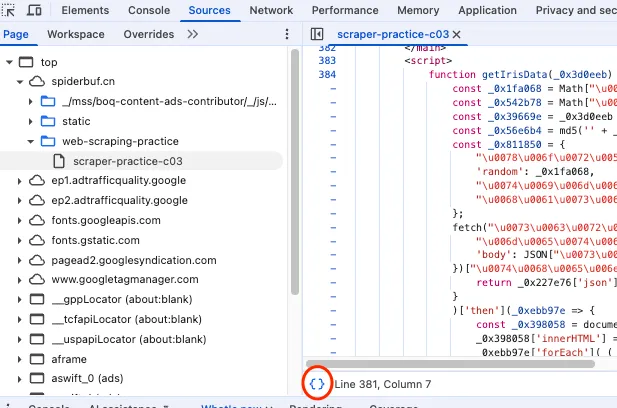The image size is (617, 408).
Task: Expand the __tcfapiLocator frame
Action: pos(19,319)
